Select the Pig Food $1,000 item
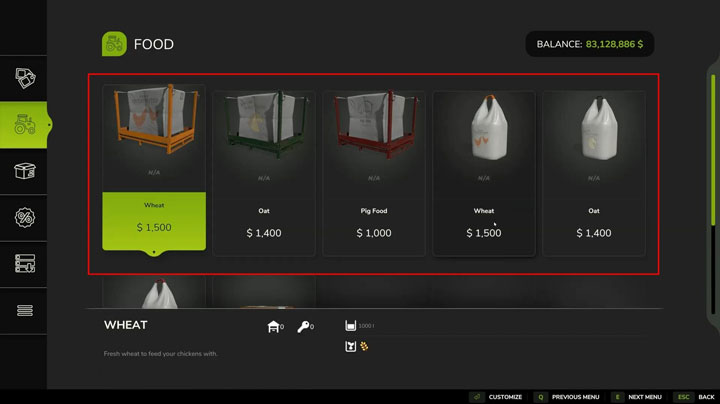Screen dimensions: 720x404 (374, 173)
